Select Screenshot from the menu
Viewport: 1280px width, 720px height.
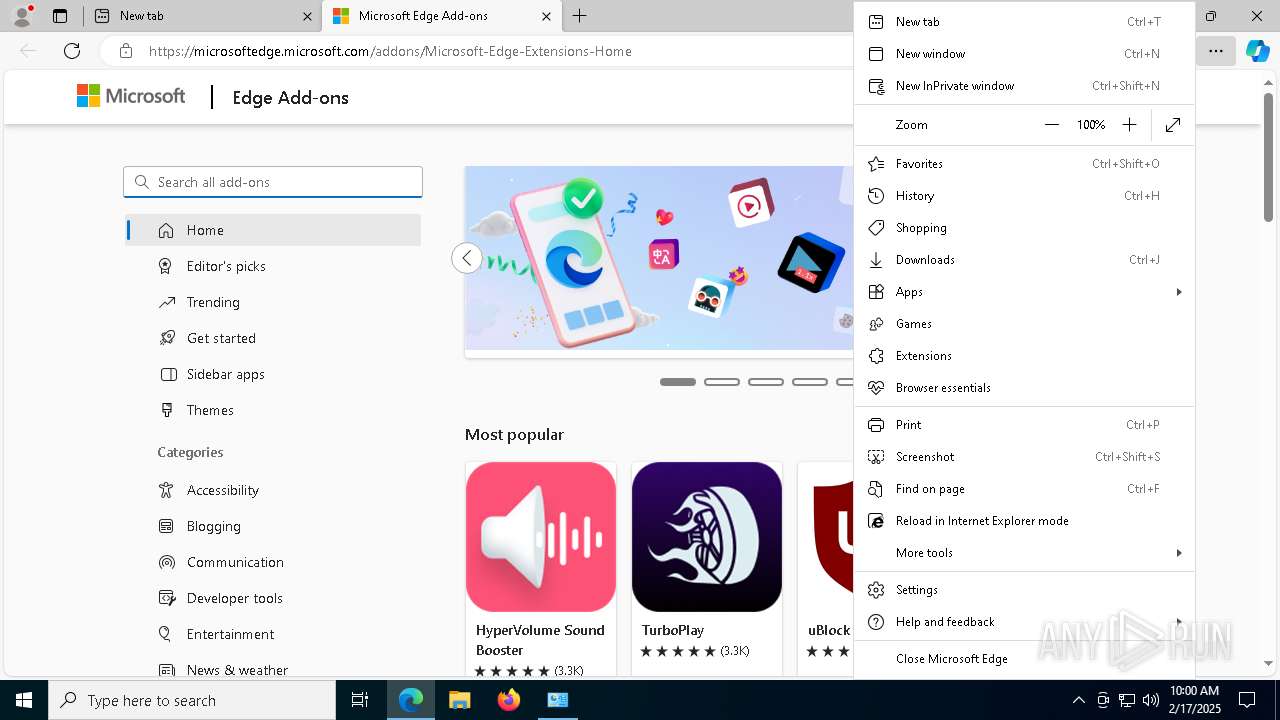pos(1025,457)
